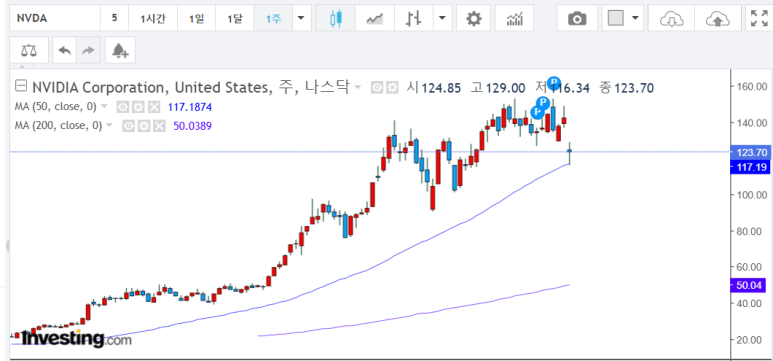Open settings gear beside NVIDIA Corporation title

tap(392, 88)
